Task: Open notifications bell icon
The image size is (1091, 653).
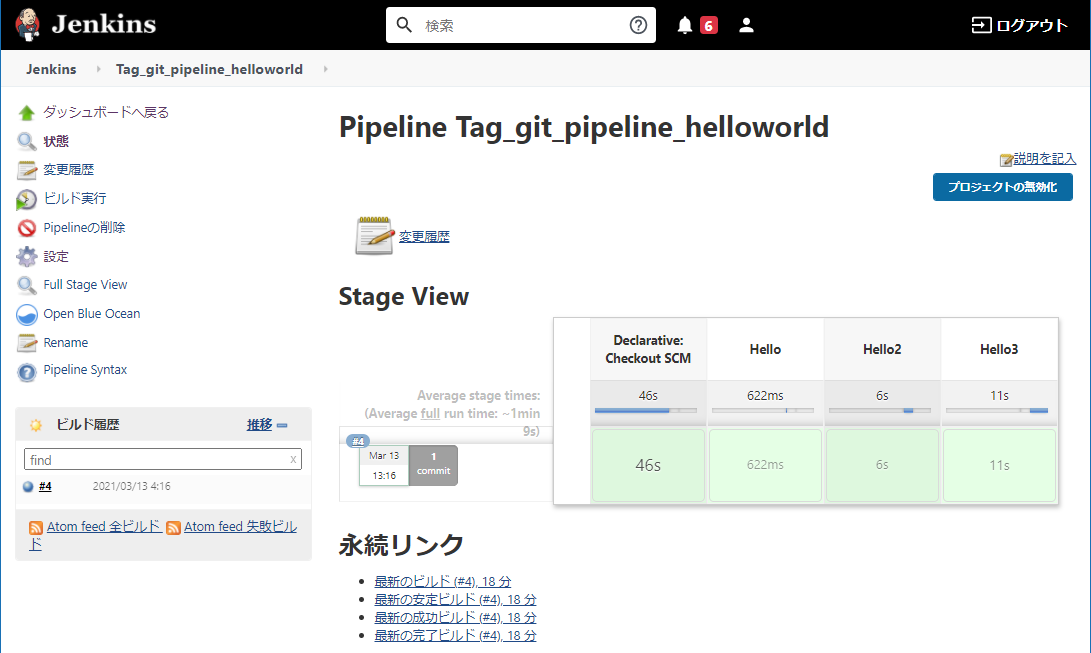Action: coord(685,26)
